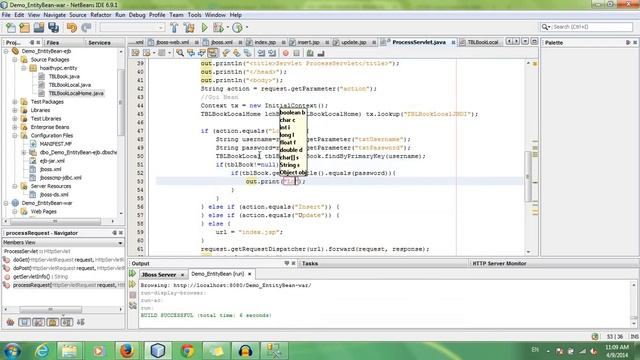Click the localhost URL in the Output
The height and width of the screenshot is (360, 640).
tap(242, 285)
